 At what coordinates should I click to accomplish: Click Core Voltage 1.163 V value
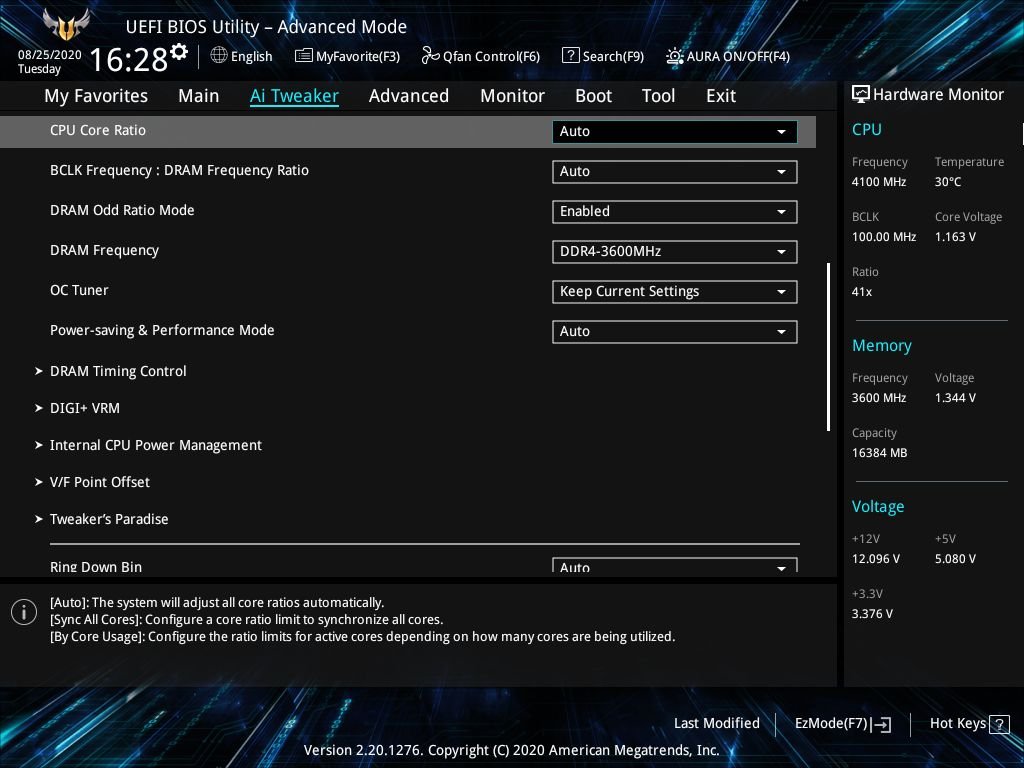pos(955,237)
